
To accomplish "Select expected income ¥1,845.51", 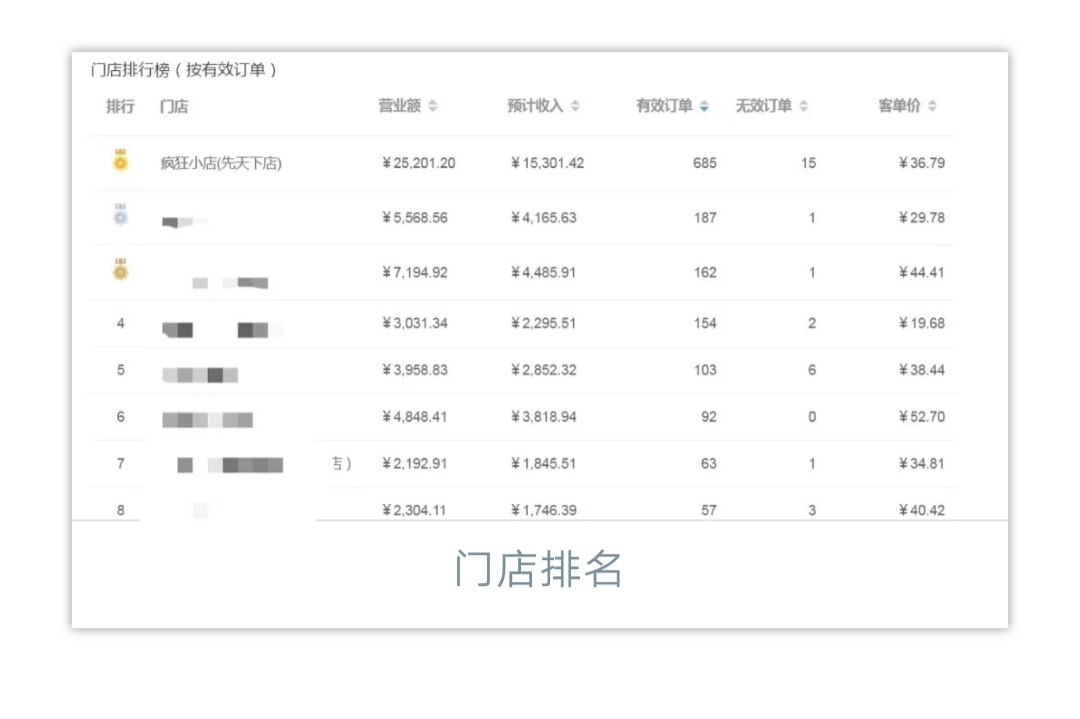I will [x=543, y=463].
